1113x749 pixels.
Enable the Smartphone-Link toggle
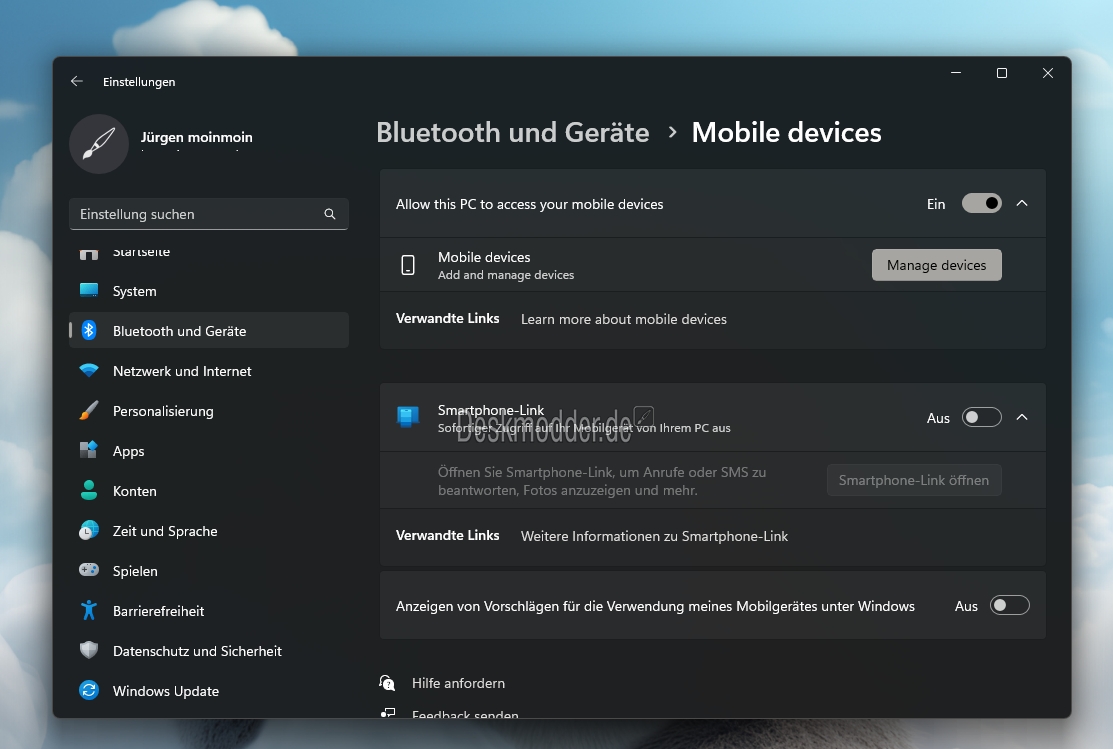(982, 417)
